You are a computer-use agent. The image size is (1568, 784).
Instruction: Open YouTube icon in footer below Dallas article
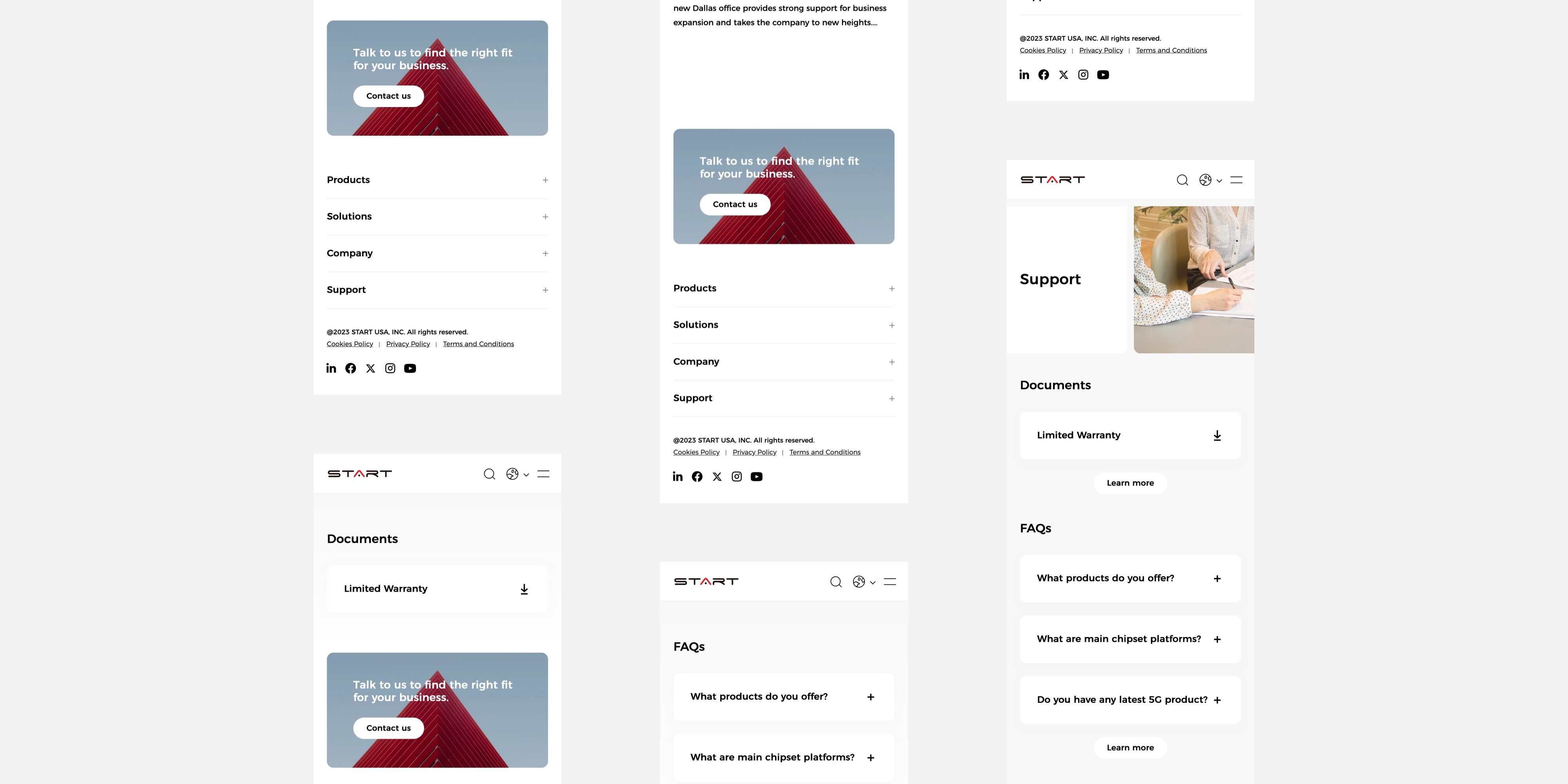[x=757, y=477]
